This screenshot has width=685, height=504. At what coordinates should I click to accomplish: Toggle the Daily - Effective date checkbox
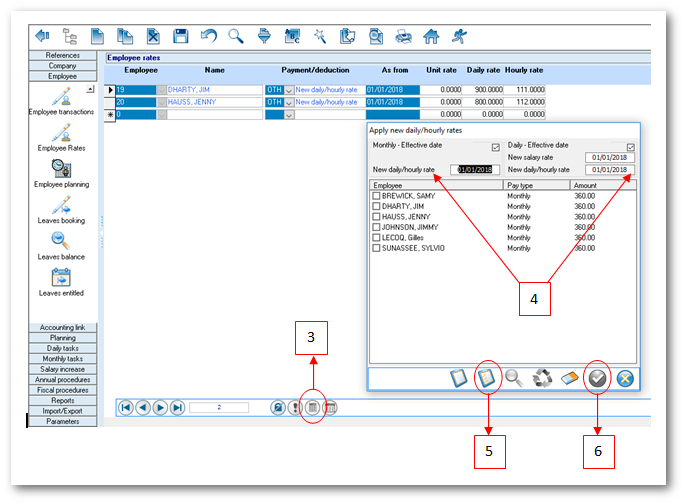point(630,147)
